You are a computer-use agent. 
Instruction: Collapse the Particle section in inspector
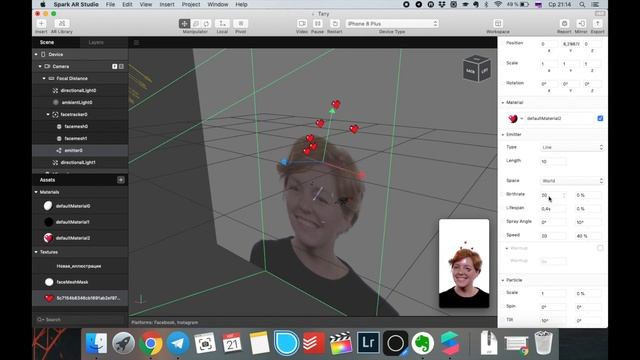503,280
